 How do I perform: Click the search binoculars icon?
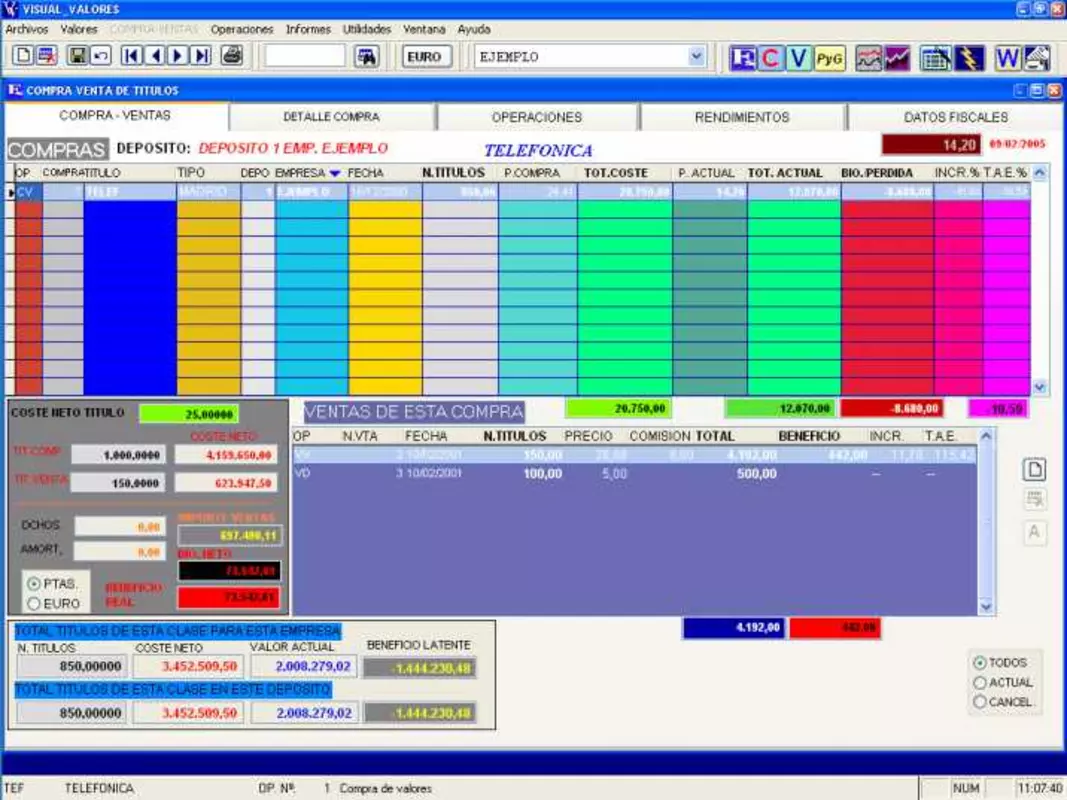367,56
